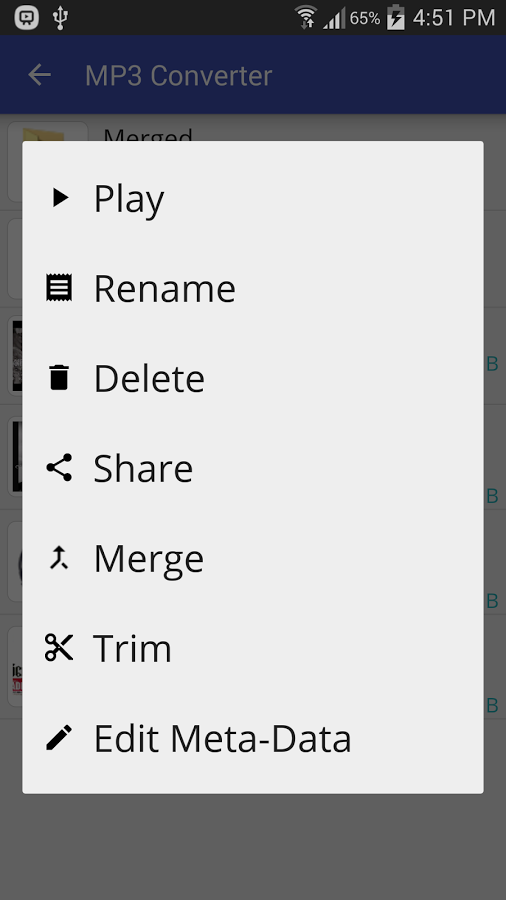Select the Share option text
This screenshot has width=506, height=900.
coord(143,468)
